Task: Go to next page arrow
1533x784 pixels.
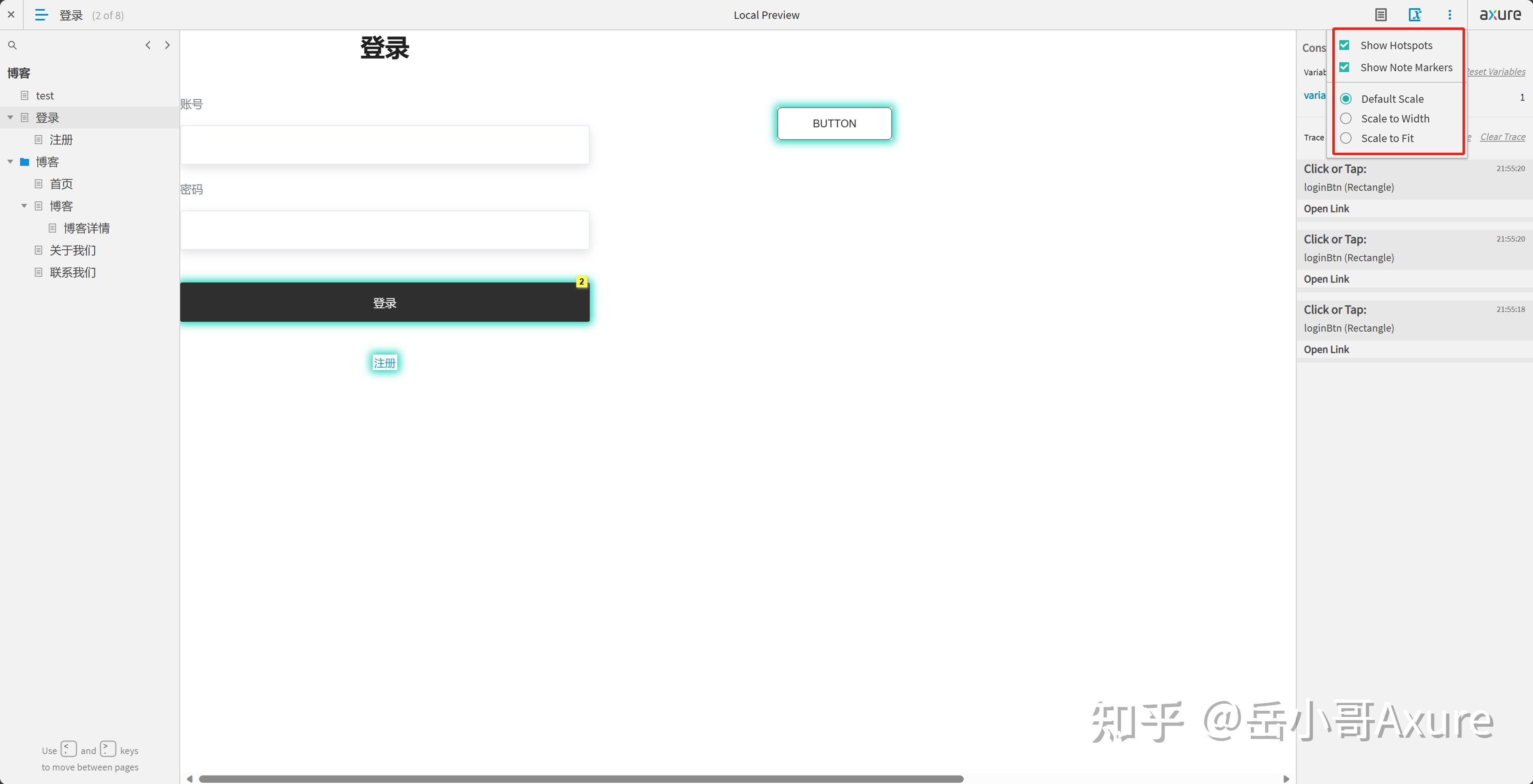Action: (167, 45)
